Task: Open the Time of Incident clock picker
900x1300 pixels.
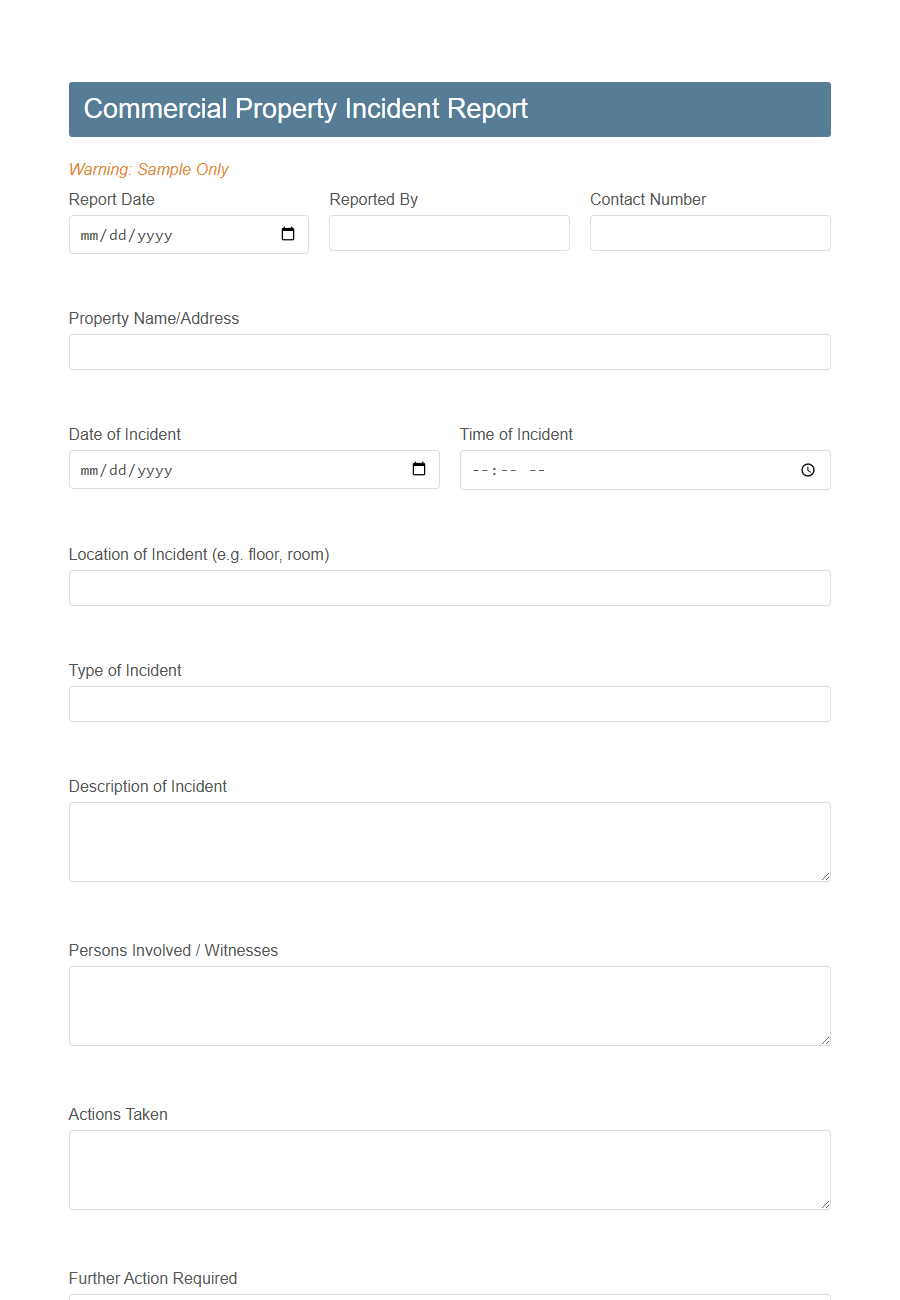Action: click(807, 469)
